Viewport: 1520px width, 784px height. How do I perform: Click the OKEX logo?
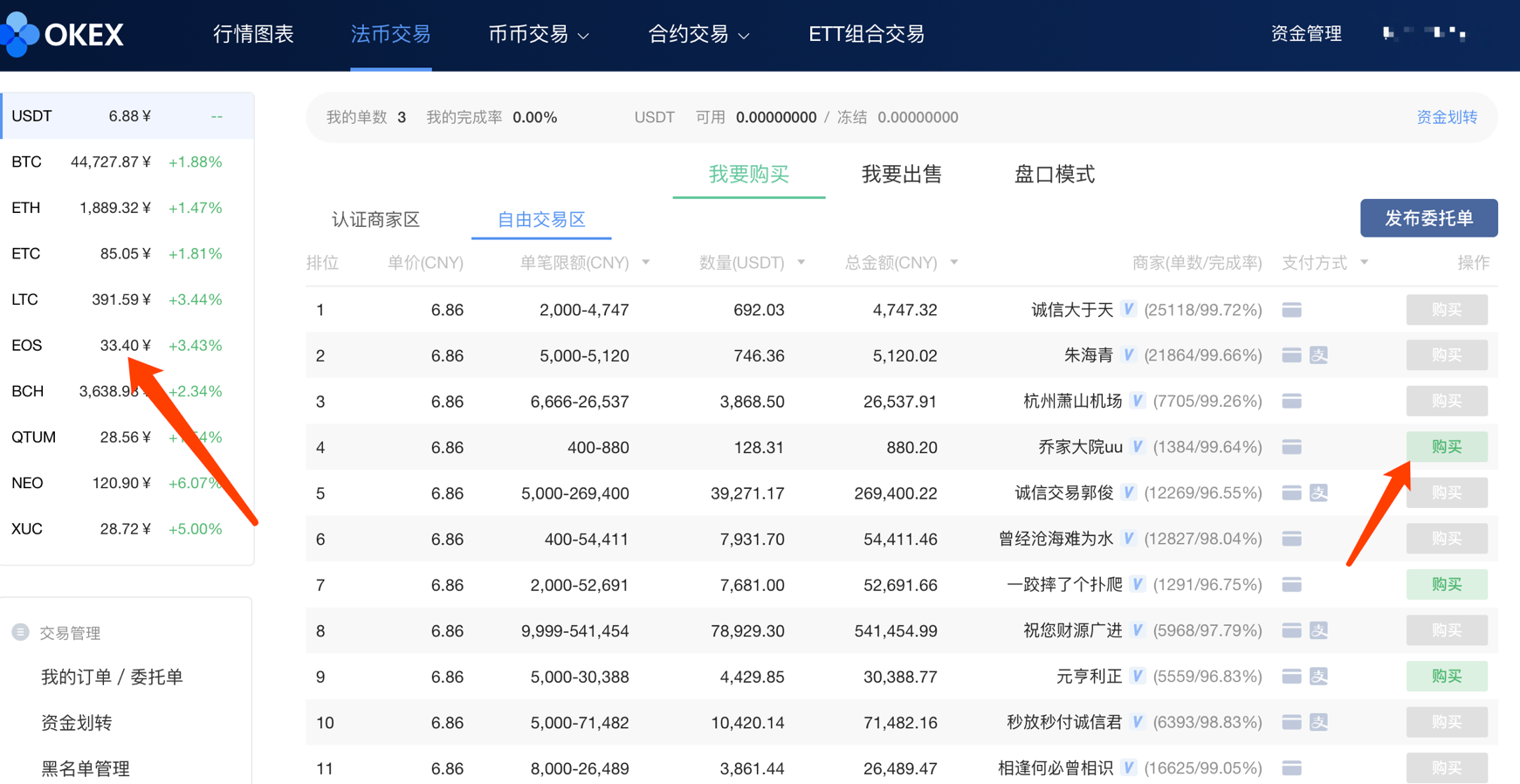tap(63, 34)
